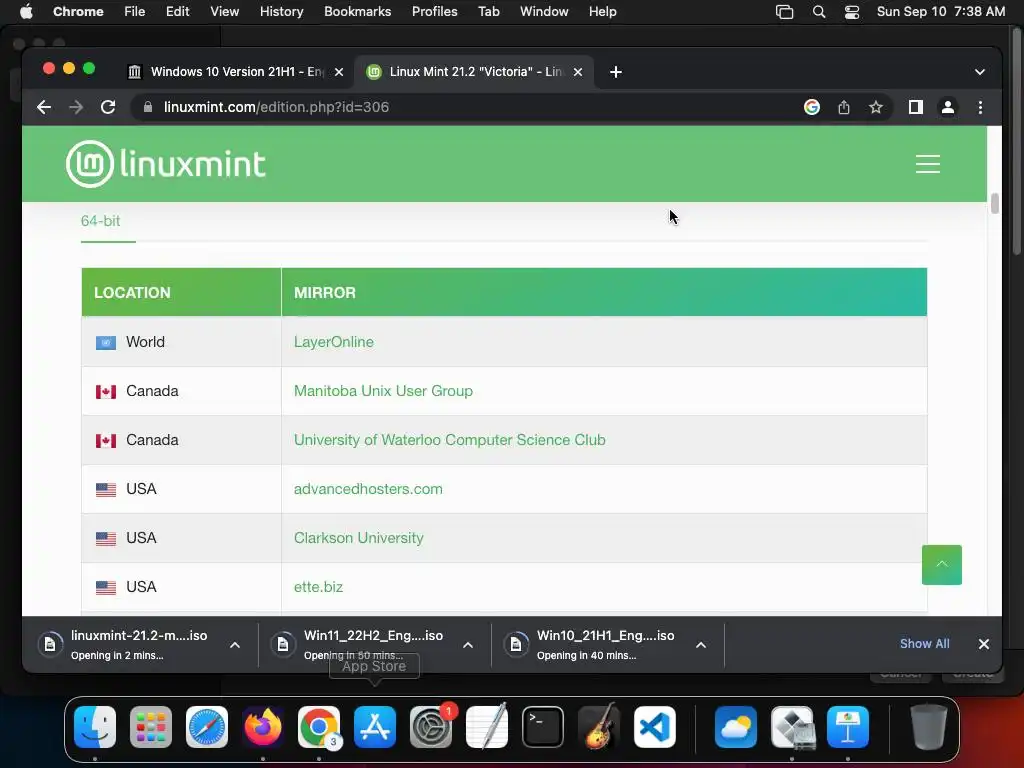The width and height of the screenshot is (1024, 768).
Task: Open the Chrome profile menu
Action: (948, 107)
